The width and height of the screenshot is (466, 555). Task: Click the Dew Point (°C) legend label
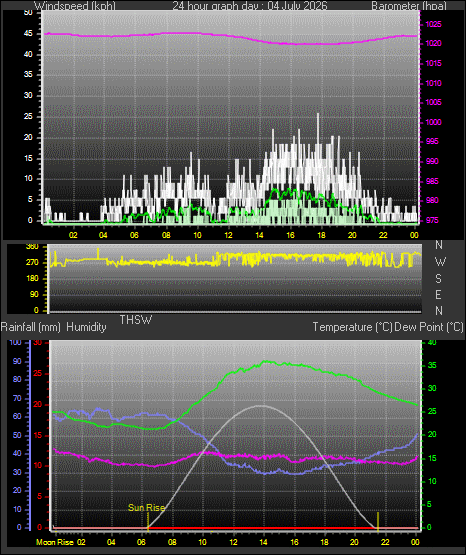[428, 327]
